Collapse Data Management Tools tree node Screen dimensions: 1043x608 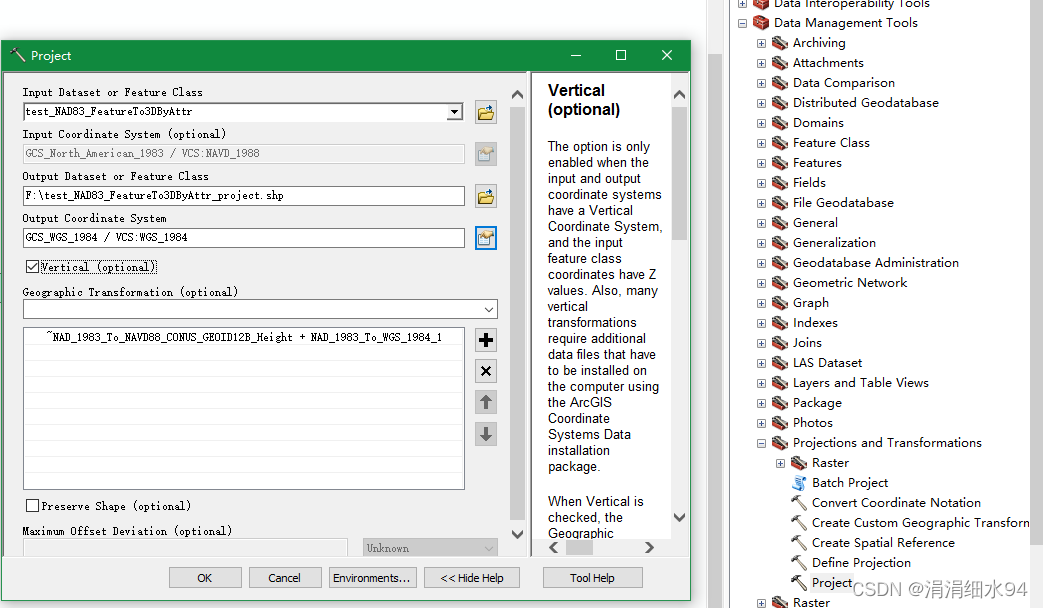coord(742,23)
